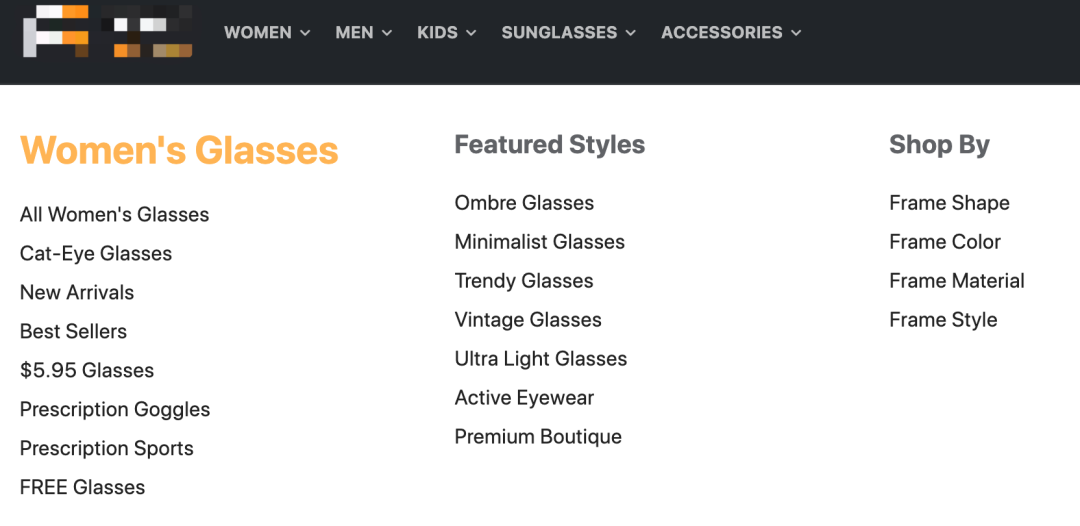Select Cat-Eye Glasses link
This screenshot has height=526, width=1080.
tap(96, 254)
